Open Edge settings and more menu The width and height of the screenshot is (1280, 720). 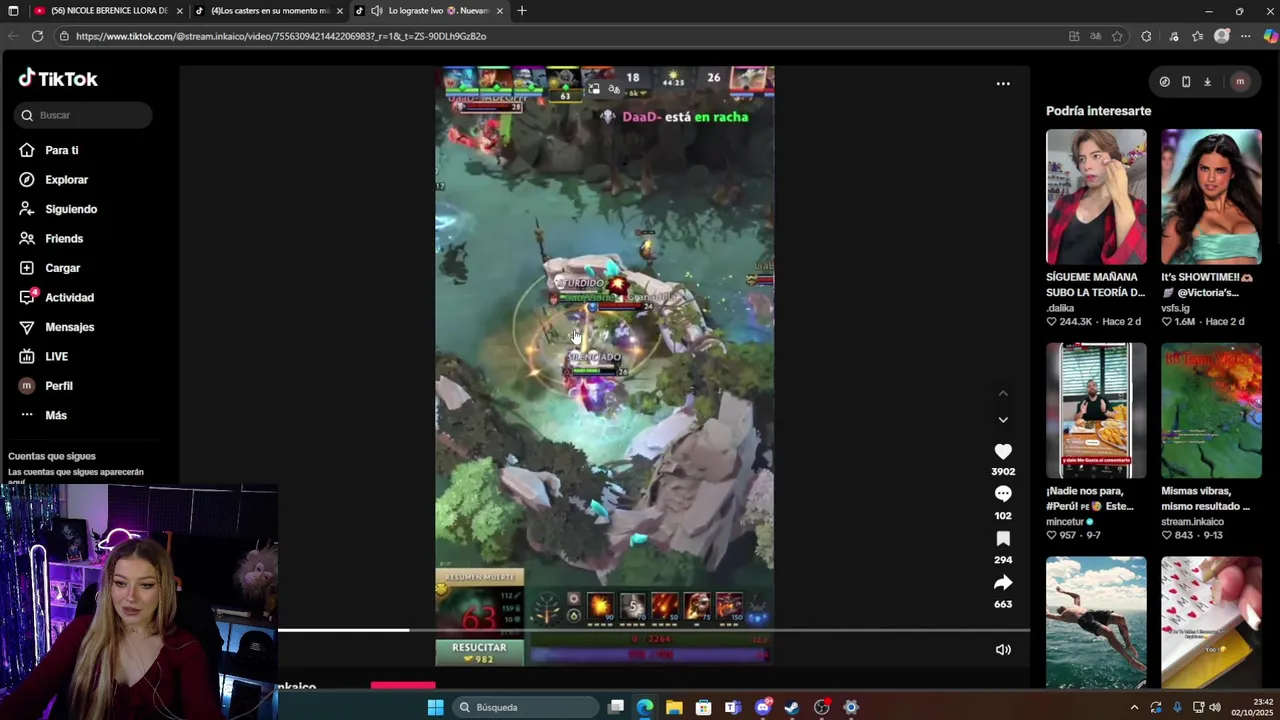pos(1246,36)
